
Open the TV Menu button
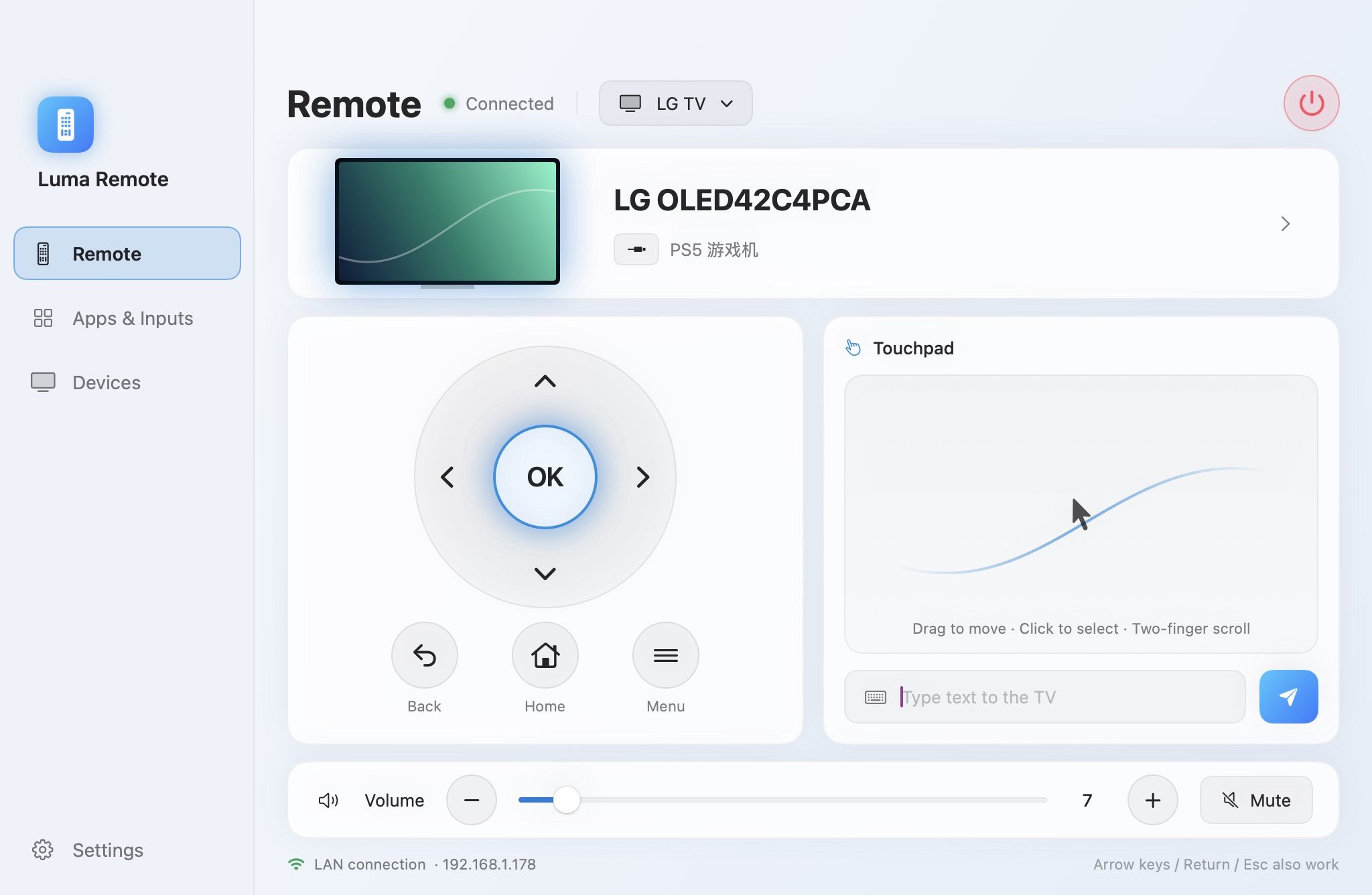666,655
